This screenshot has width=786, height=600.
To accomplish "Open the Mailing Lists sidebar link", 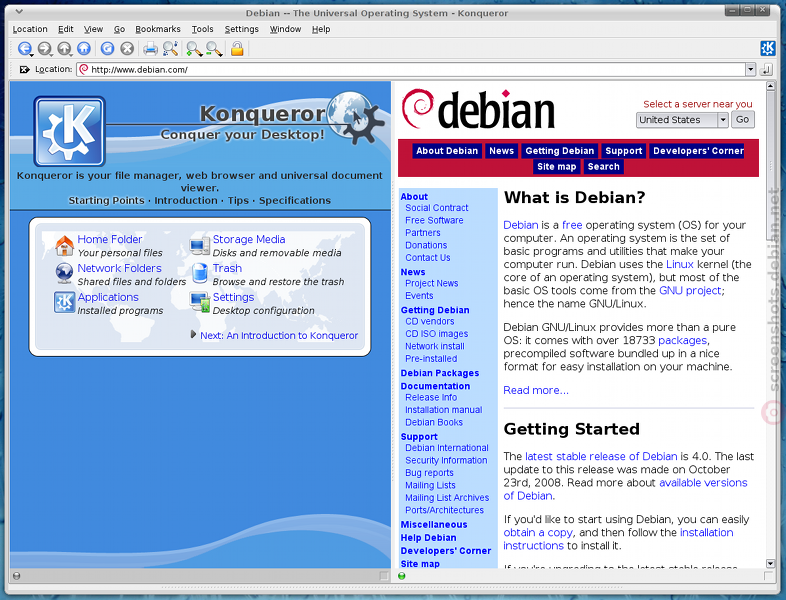I will coord(430,485).
